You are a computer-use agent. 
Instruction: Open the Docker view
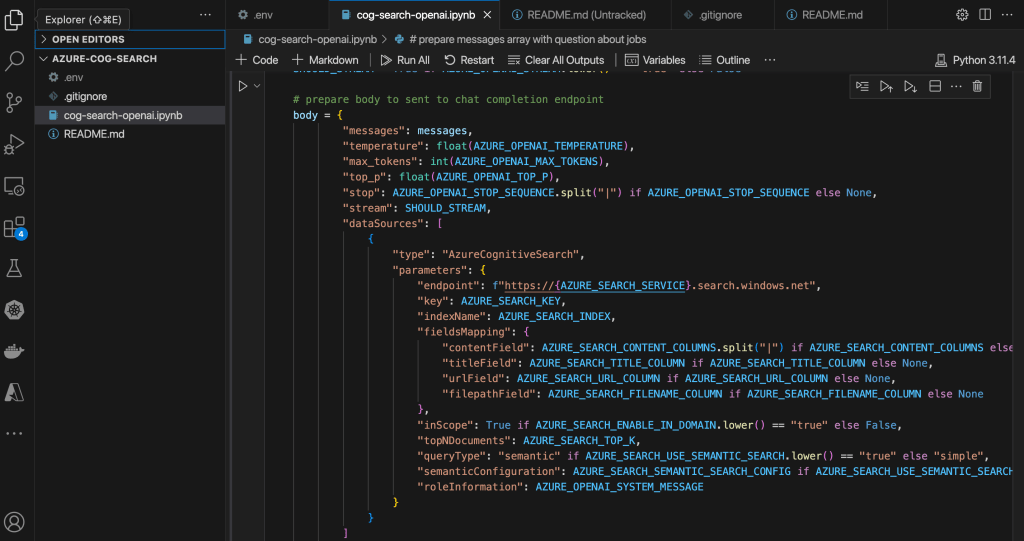click(x=14, y=351)
